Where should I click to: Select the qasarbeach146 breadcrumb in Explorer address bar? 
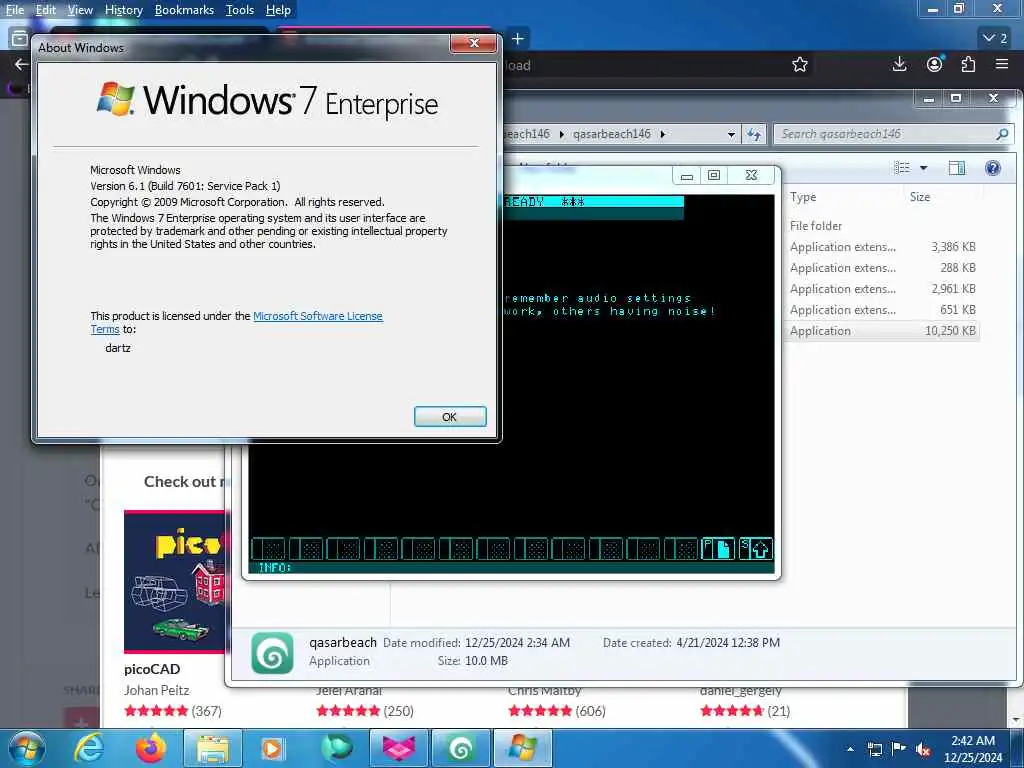click(611, 134)
